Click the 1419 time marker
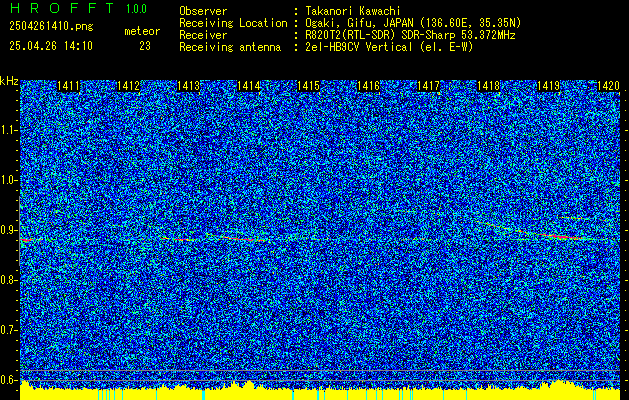Screen dimensions: 629x400 (x=548, y=86)
